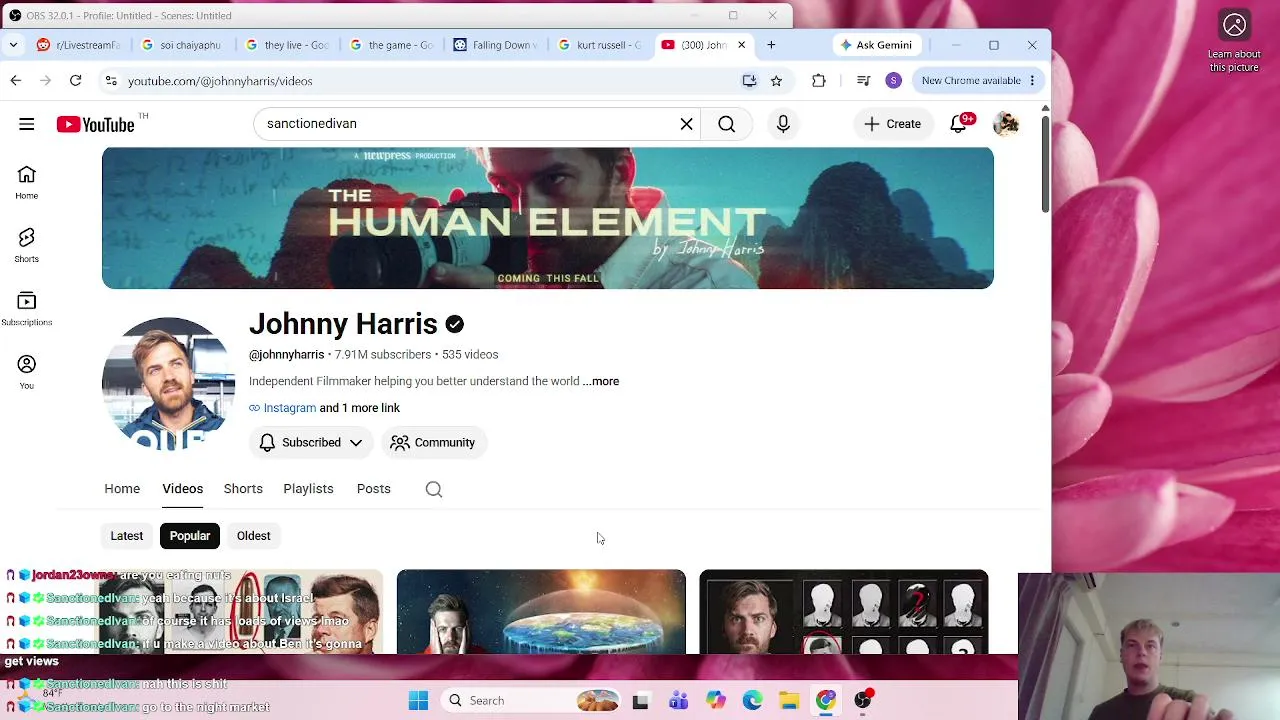Open Home in the YouTube sidebar
The image size is (1280, 720).
pyautogui.click(x=27, y=183)
